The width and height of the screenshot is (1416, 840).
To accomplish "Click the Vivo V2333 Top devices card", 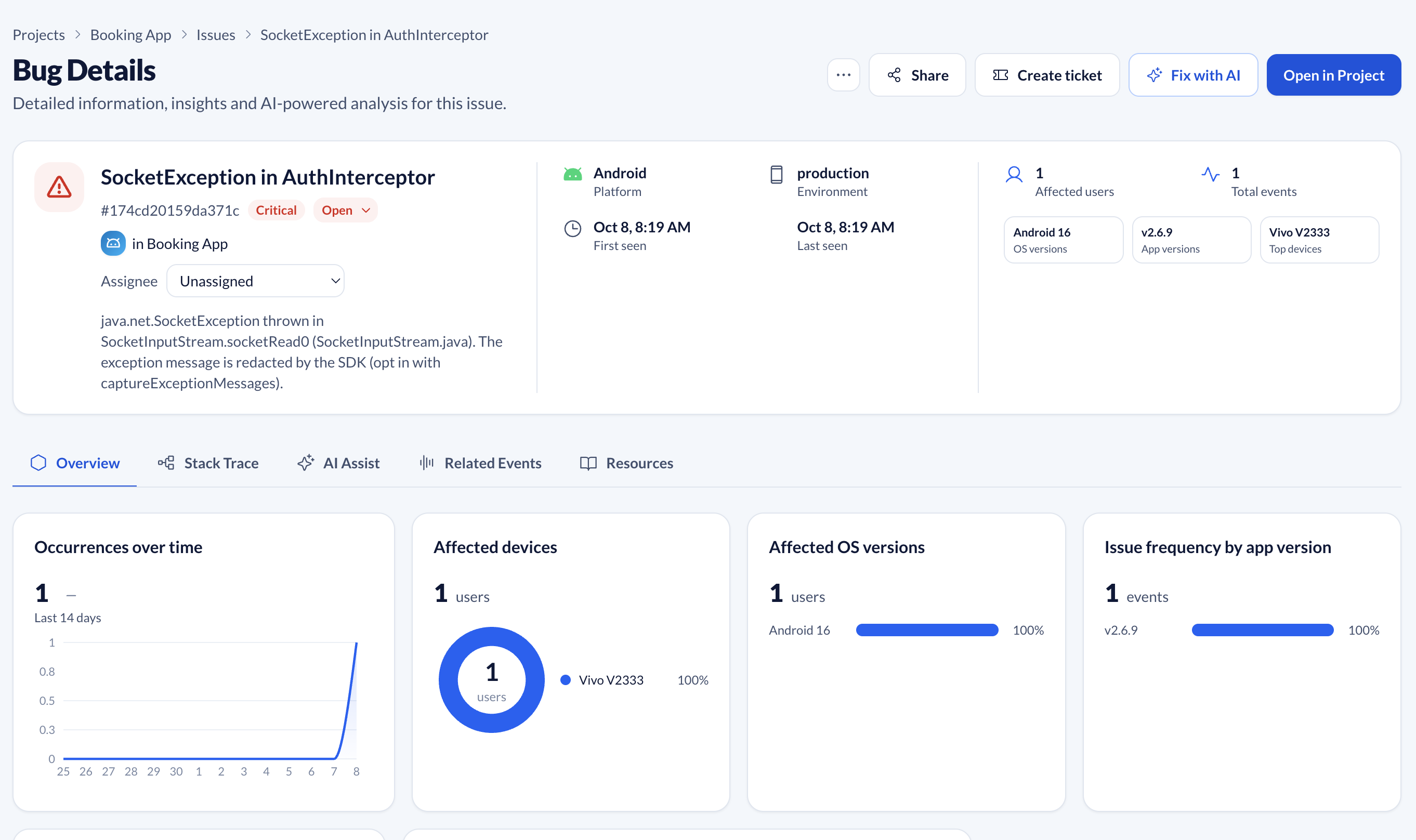I will (1319, 240).
